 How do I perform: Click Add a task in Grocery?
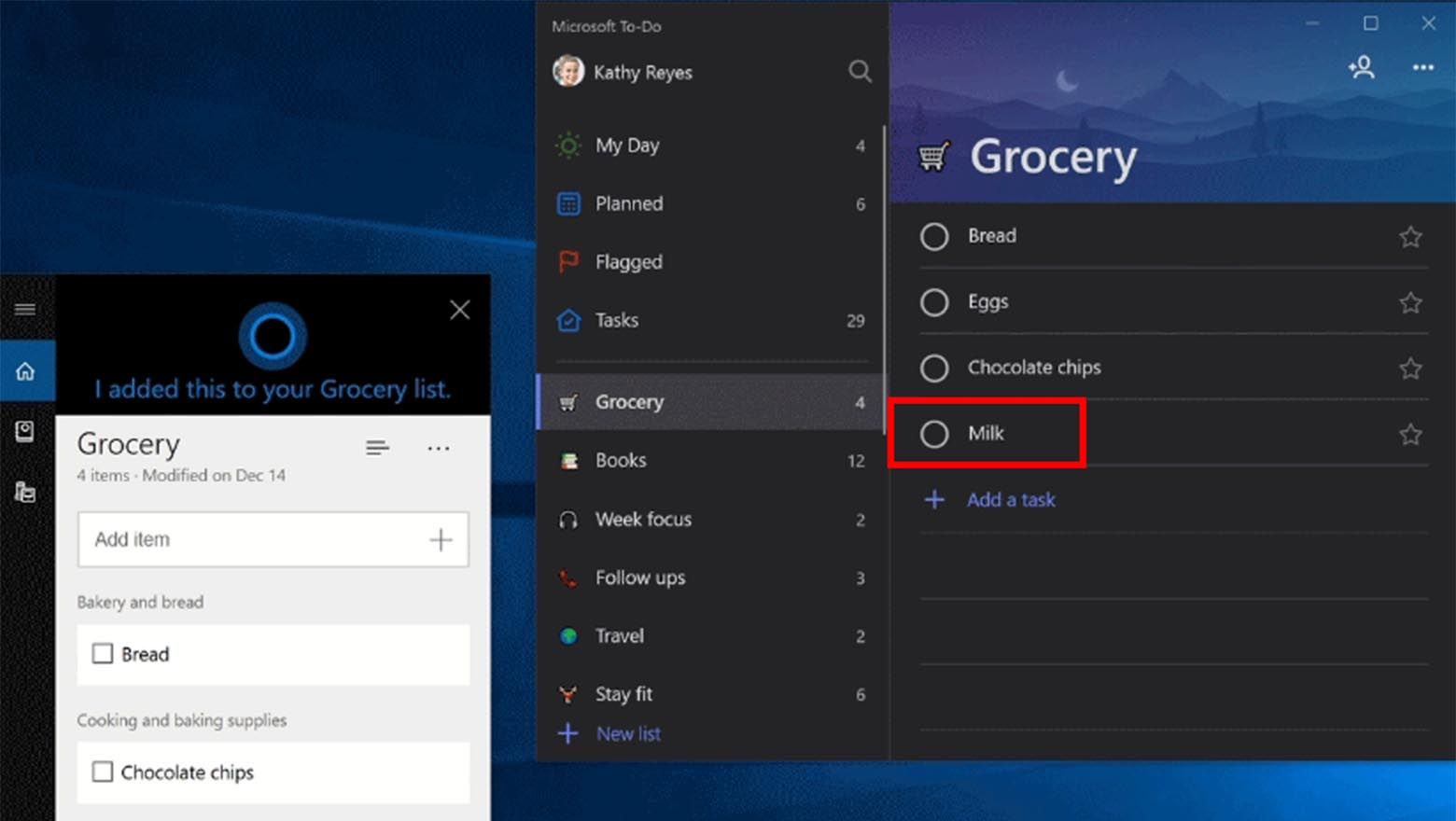coord(989,500)
